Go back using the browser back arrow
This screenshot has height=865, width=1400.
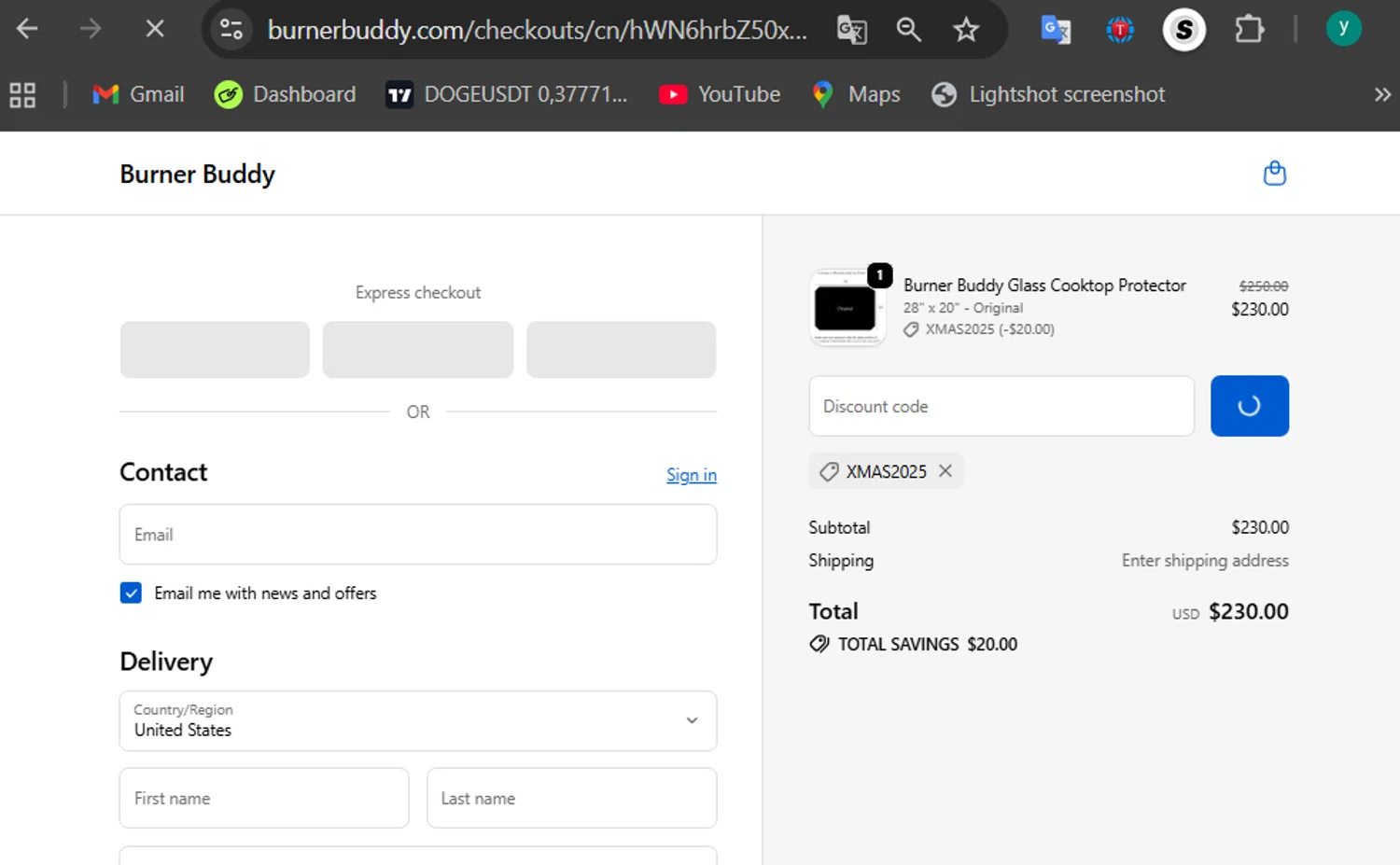pos(27,29)
